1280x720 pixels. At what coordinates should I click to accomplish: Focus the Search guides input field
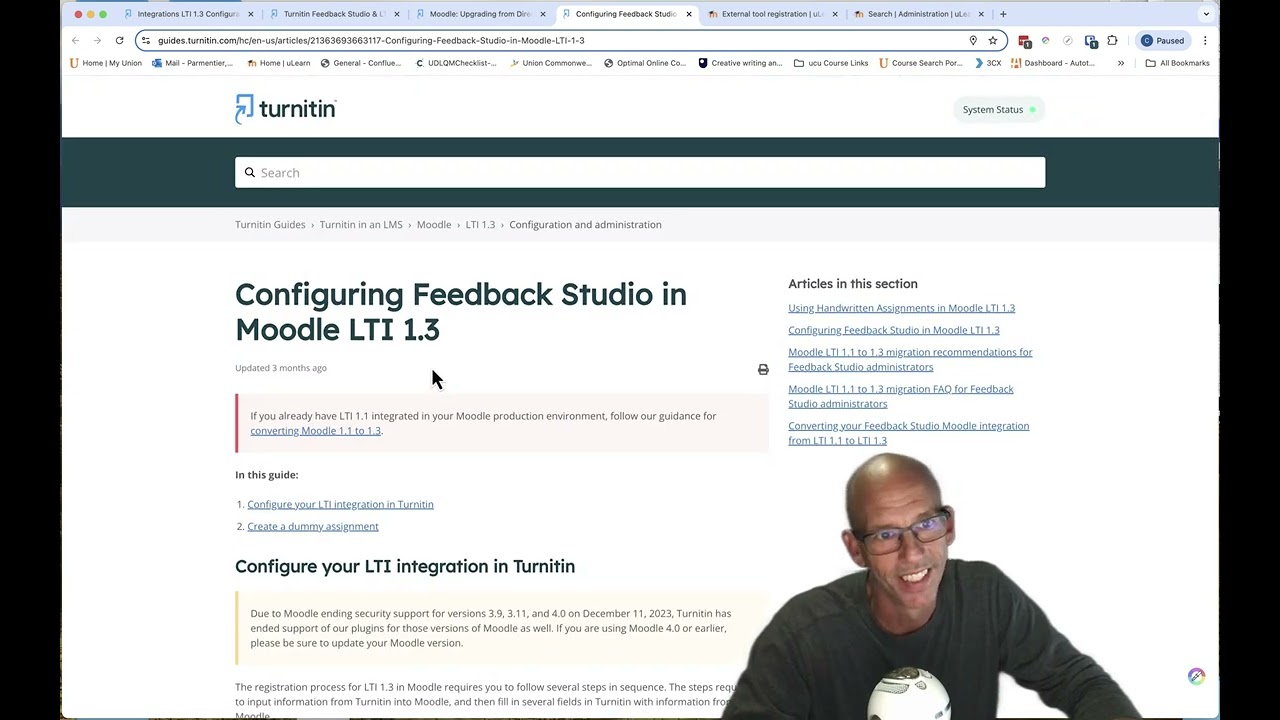640,173
